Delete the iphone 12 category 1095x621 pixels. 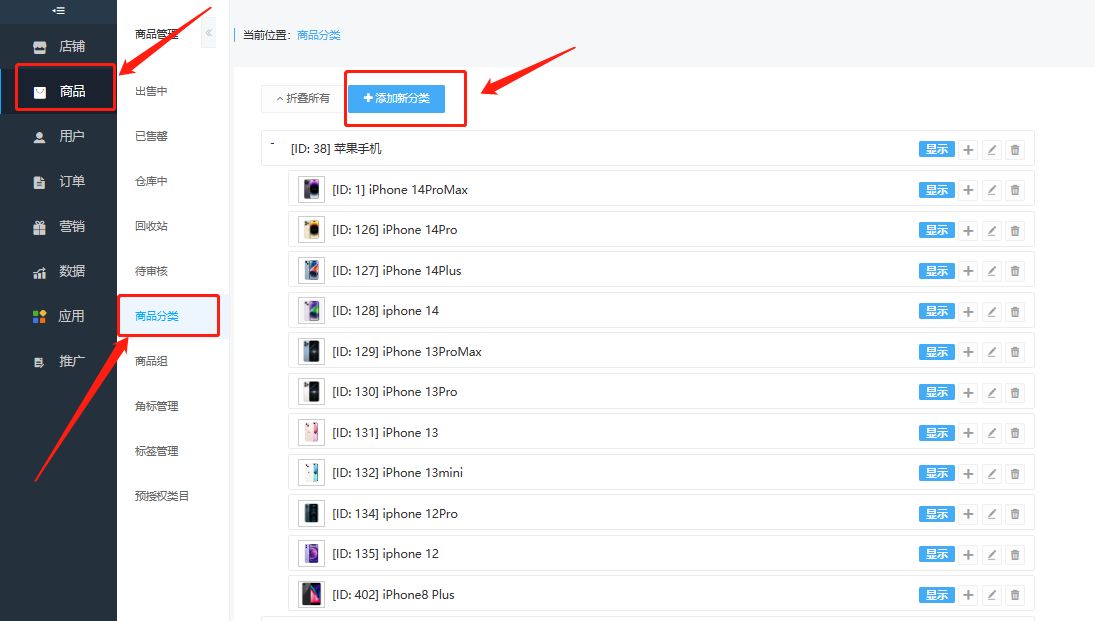pos(1015,555)
